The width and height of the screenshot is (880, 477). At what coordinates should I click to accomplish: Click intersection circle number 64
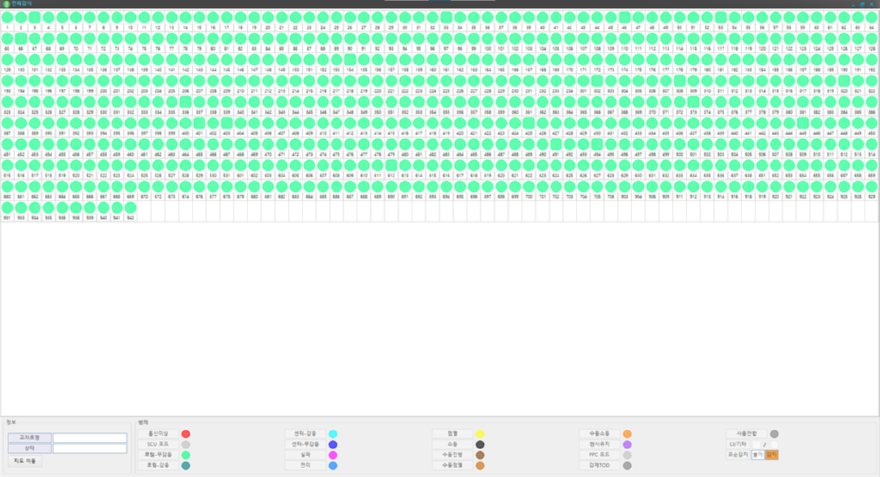pos(872,17)
